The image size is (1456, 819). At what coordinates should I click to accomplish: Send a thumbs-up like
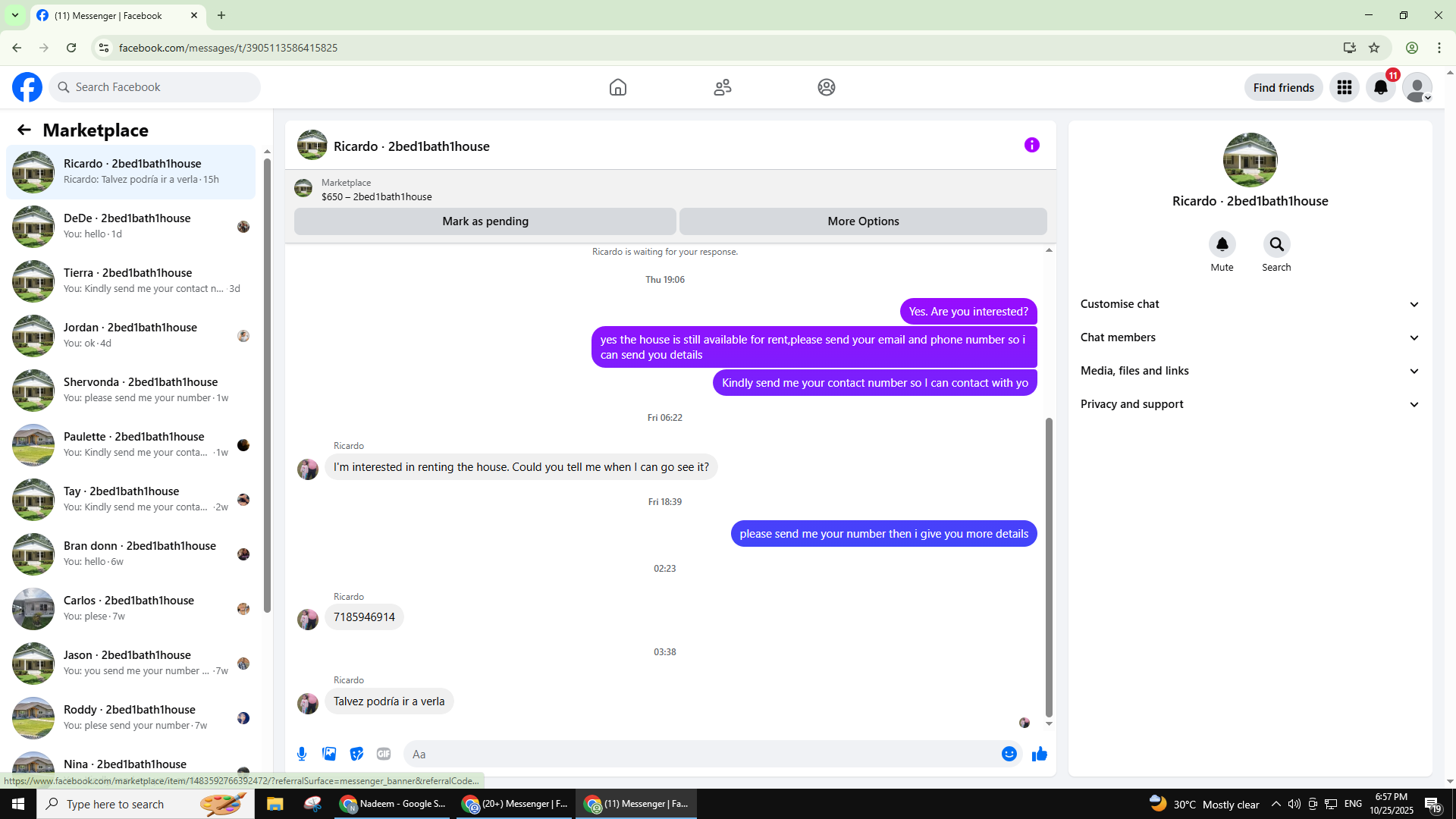pyautogui.click(x=1040, y=754)
